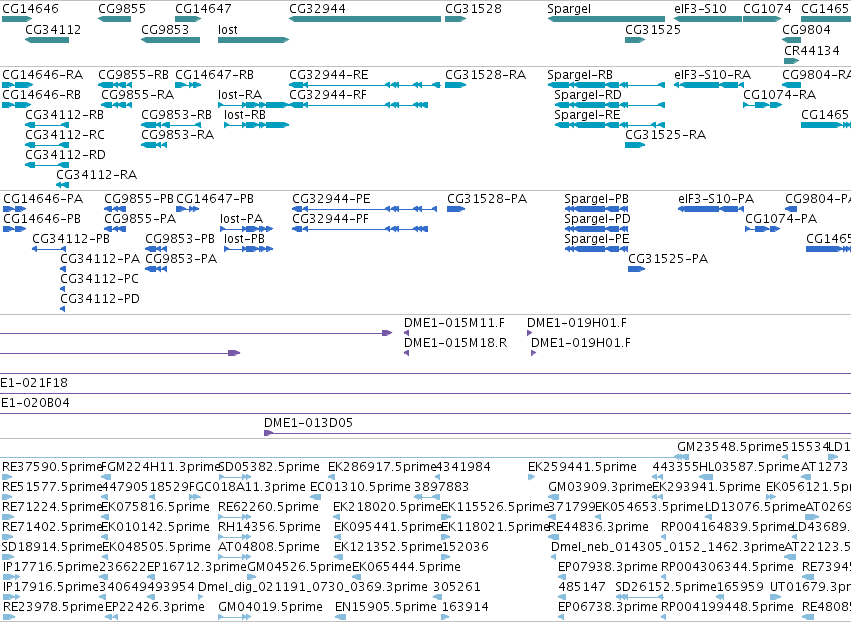This screenshot has width=851, height=622.
Task: Select the Spargel-RB transcript label
Action: pyautogui.click(x=580, y=74)
